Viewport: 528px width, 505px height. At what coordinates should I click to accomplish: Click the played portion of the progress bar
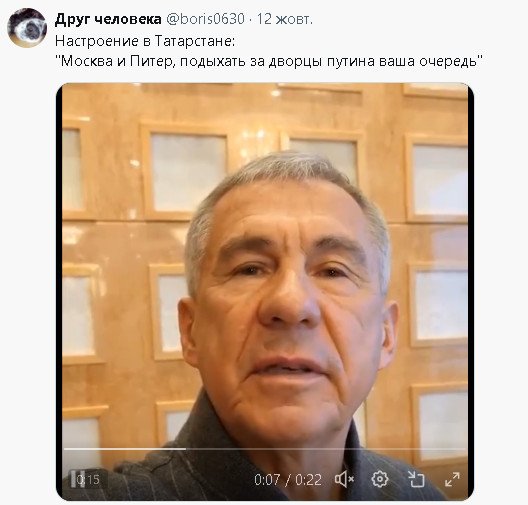click(x=125, y=449)
